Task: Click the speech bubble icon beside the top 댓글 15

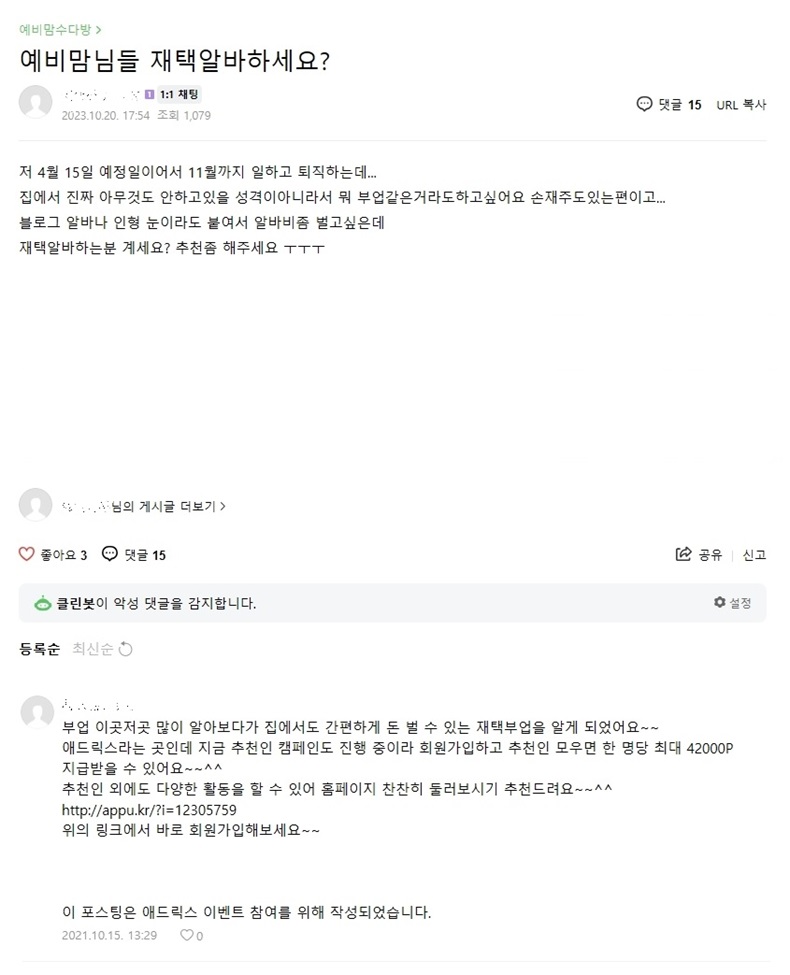Action: pyautogui.click(x=644, y=104)
